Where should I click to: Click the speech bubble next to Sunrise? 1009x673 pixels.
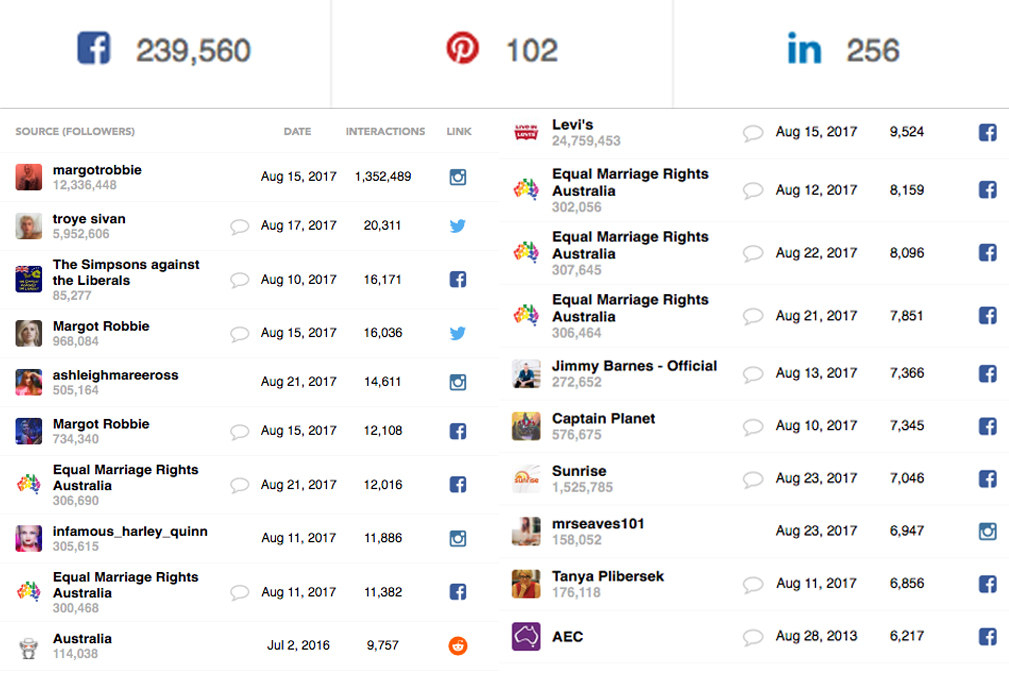(752, 479)
